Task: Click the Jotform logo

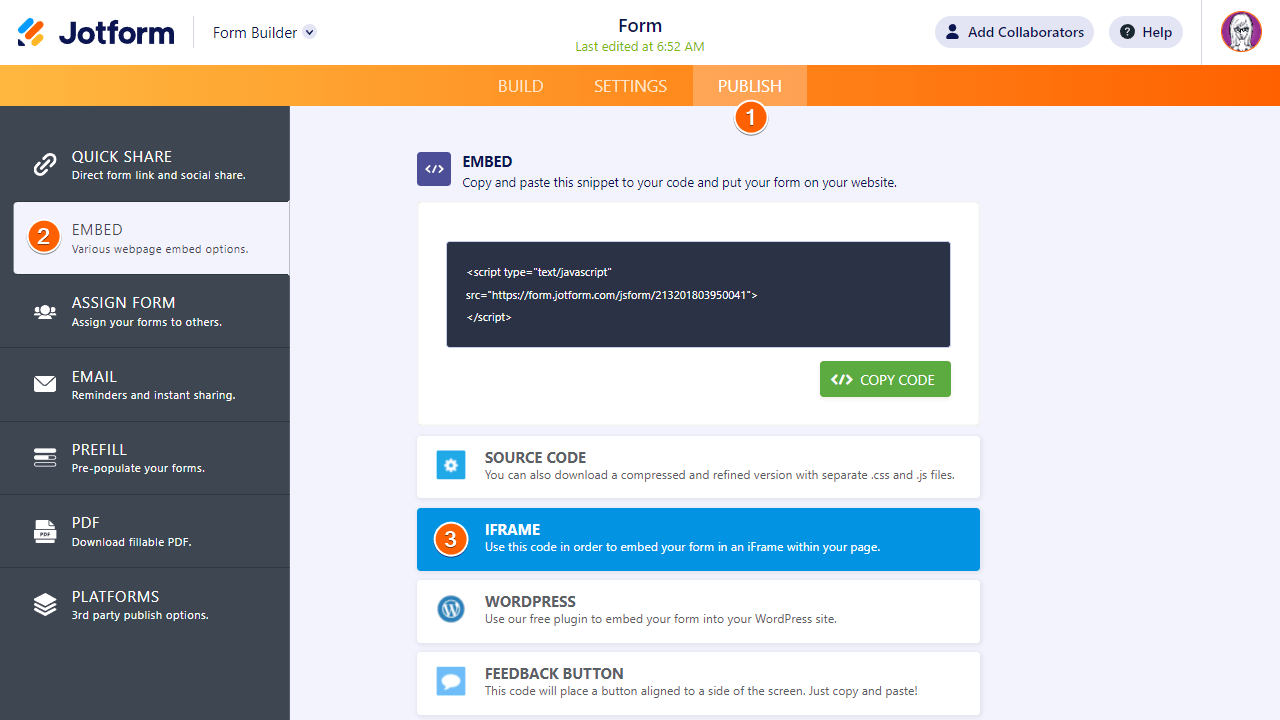Action: click(x=96, y=32)
